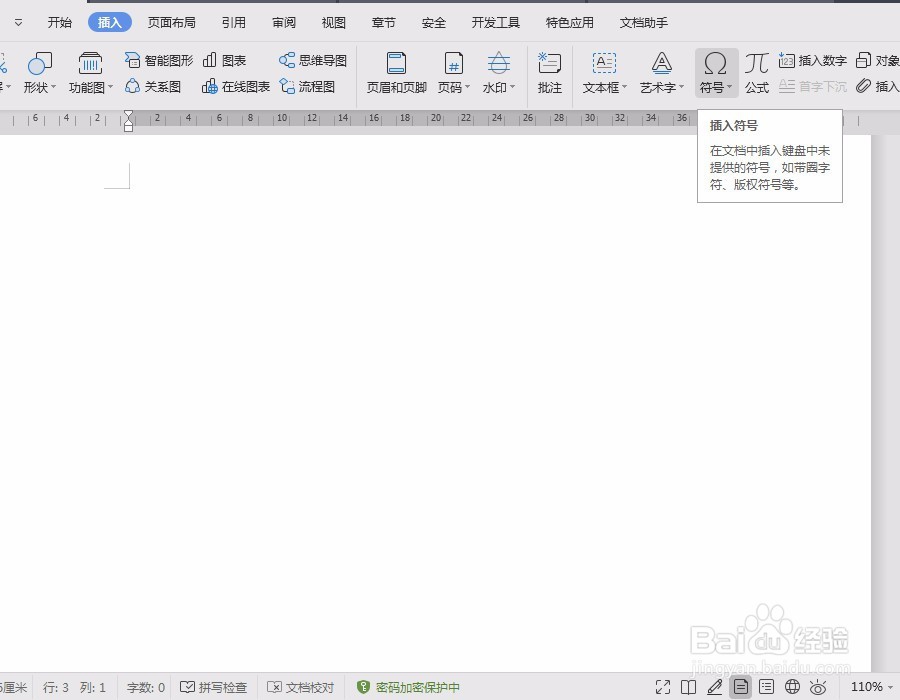The width and height of the screenshot is (900, 700).
Task: Click 插入数字 to insert a number
Action: tap(813, 59)
